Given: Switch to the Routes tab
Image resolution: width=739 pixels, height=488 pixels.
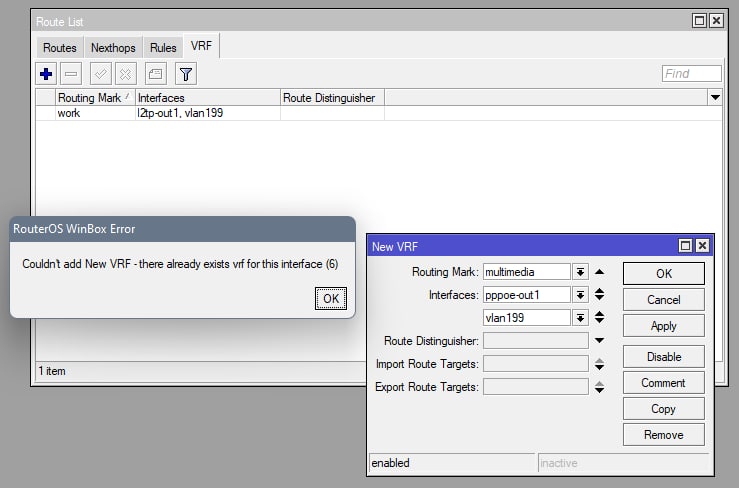Looking at the screenshot, I should click(60, 48).
